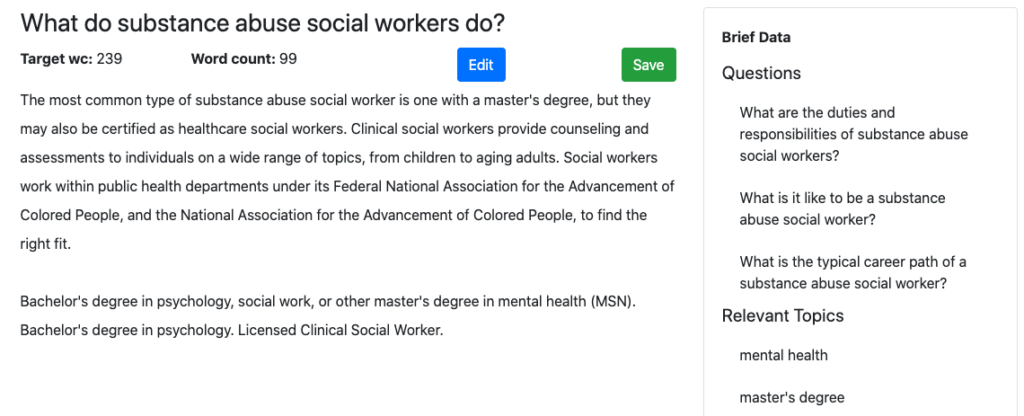Click the blue Edit button
Screen dimensions: 1024x416
point(481,65)
